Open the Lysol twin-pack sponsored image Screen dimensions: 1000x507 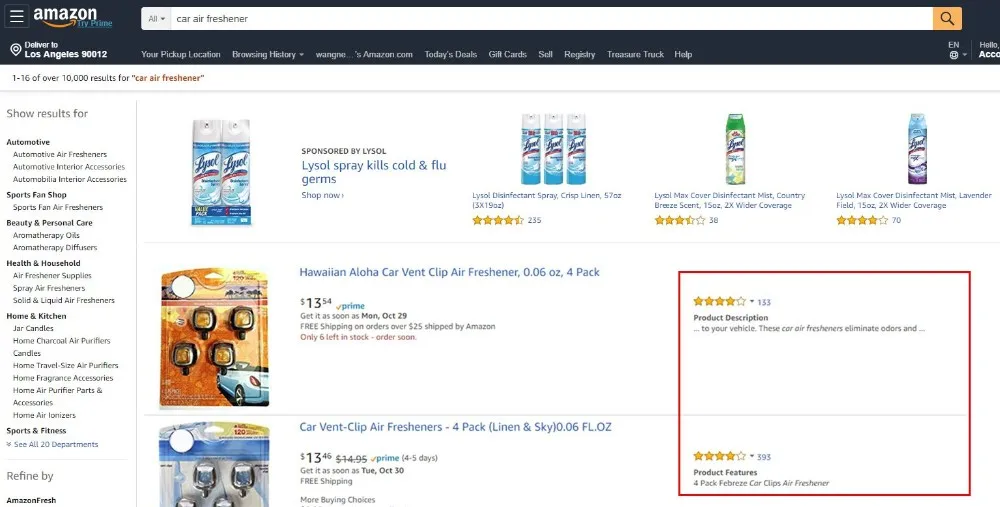221,172
